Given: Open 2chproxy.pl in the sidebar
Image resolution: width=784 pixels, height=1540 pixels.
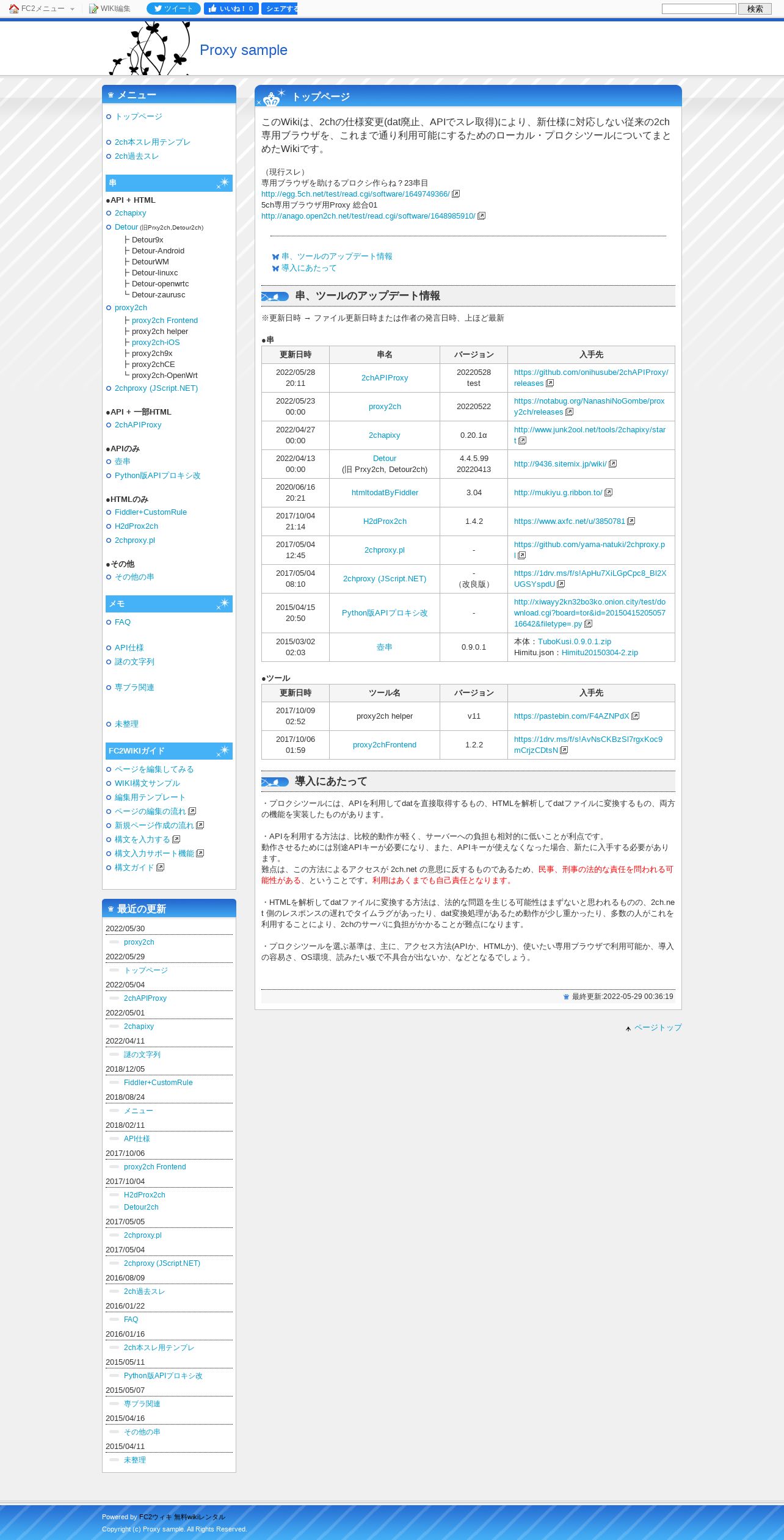Looking at the screenshot, I should click(x=135, y=540).
